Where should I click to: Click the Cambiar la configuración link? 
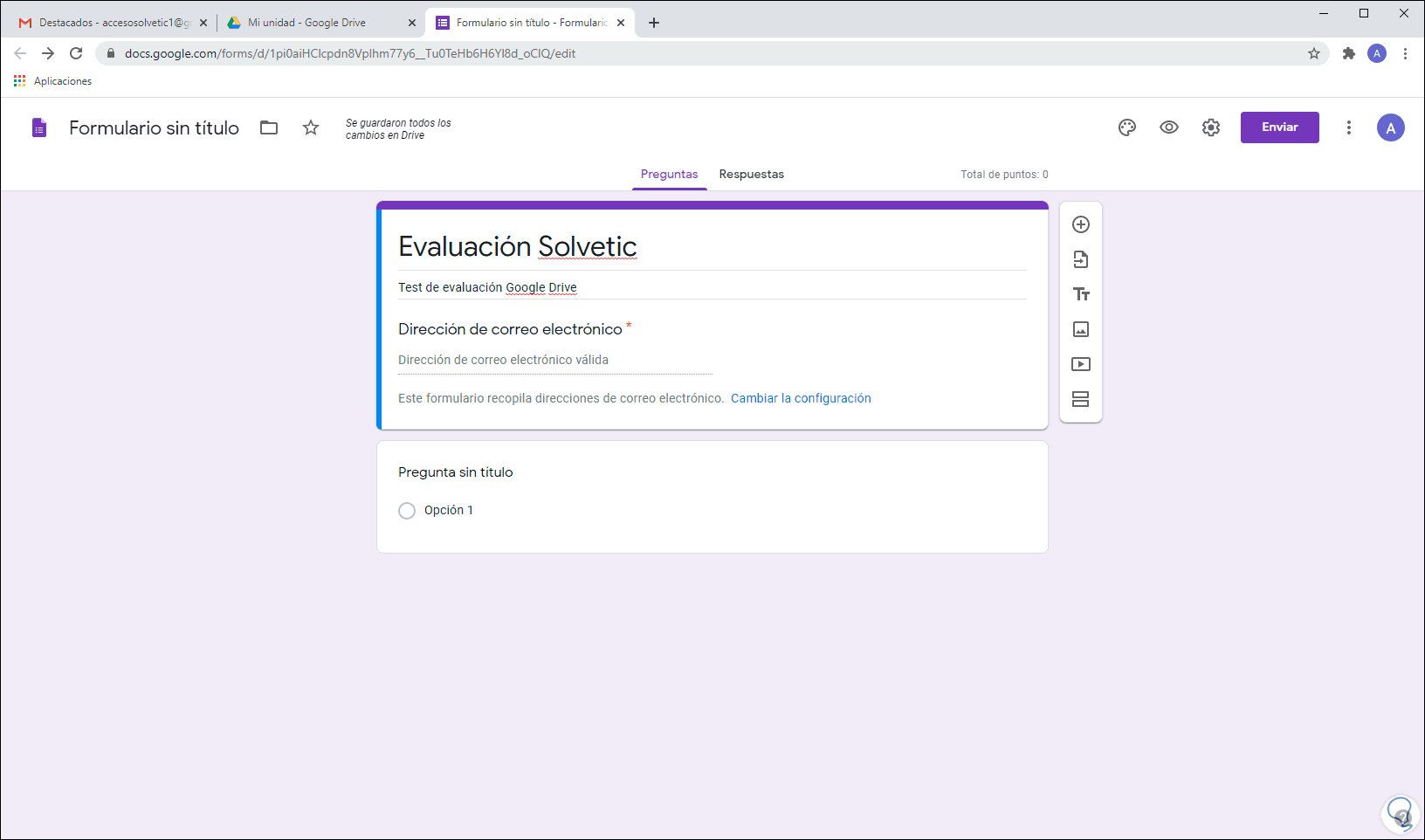coord(801,398)
